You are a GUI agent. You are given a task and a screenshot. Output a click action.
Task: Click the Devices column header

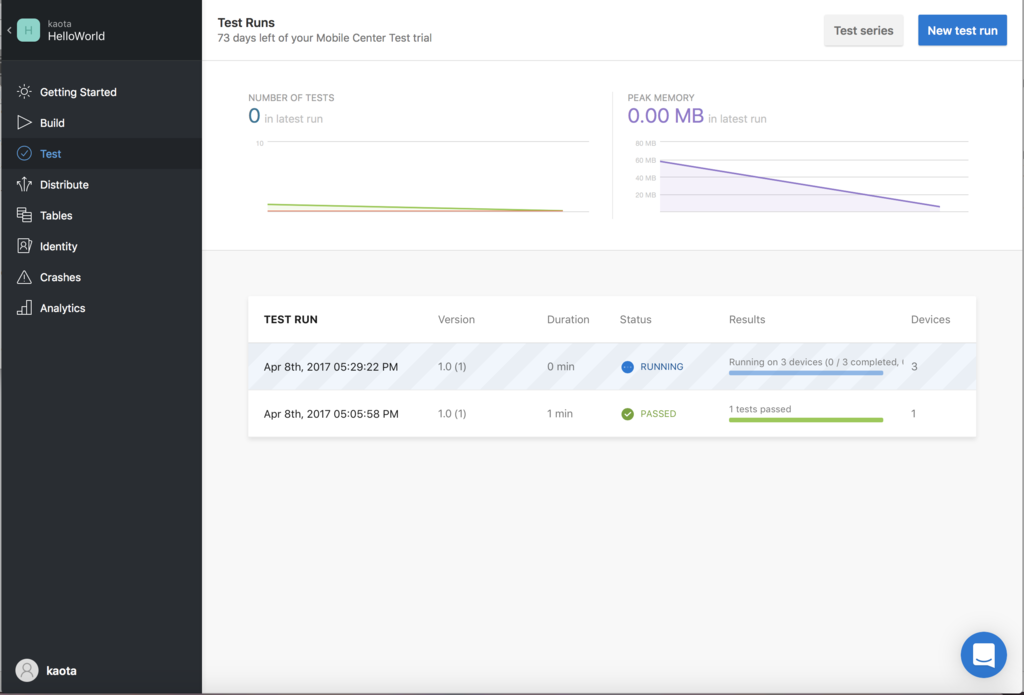coord(930,319)
